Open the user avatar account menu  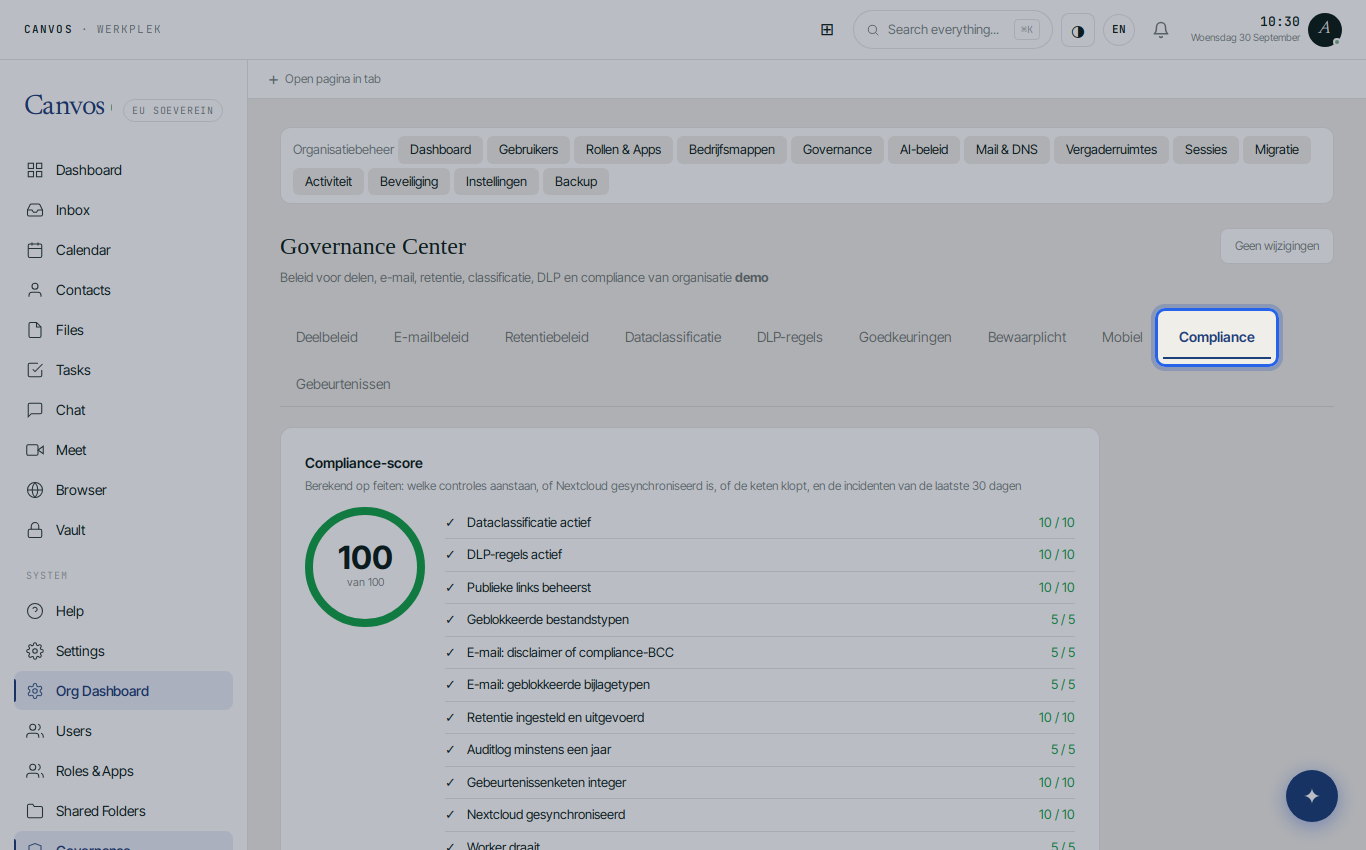(1325, 30)
